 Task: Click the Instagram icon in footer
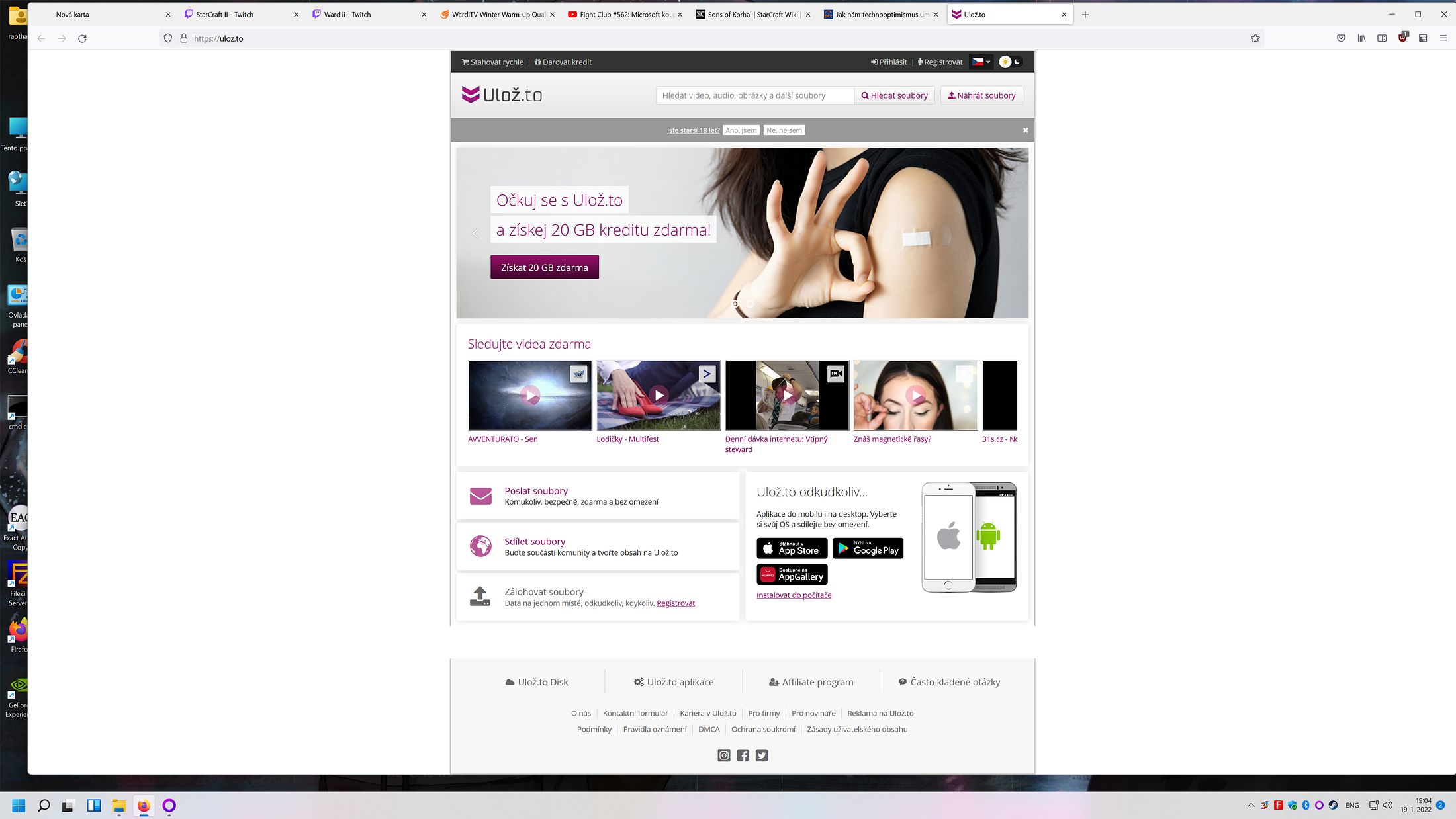724,755
